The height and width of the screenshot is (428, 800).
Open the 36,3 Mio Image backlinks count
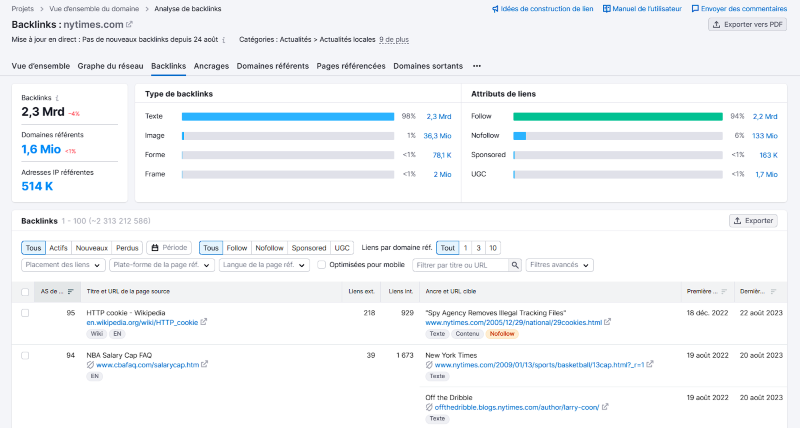[437, 136]
